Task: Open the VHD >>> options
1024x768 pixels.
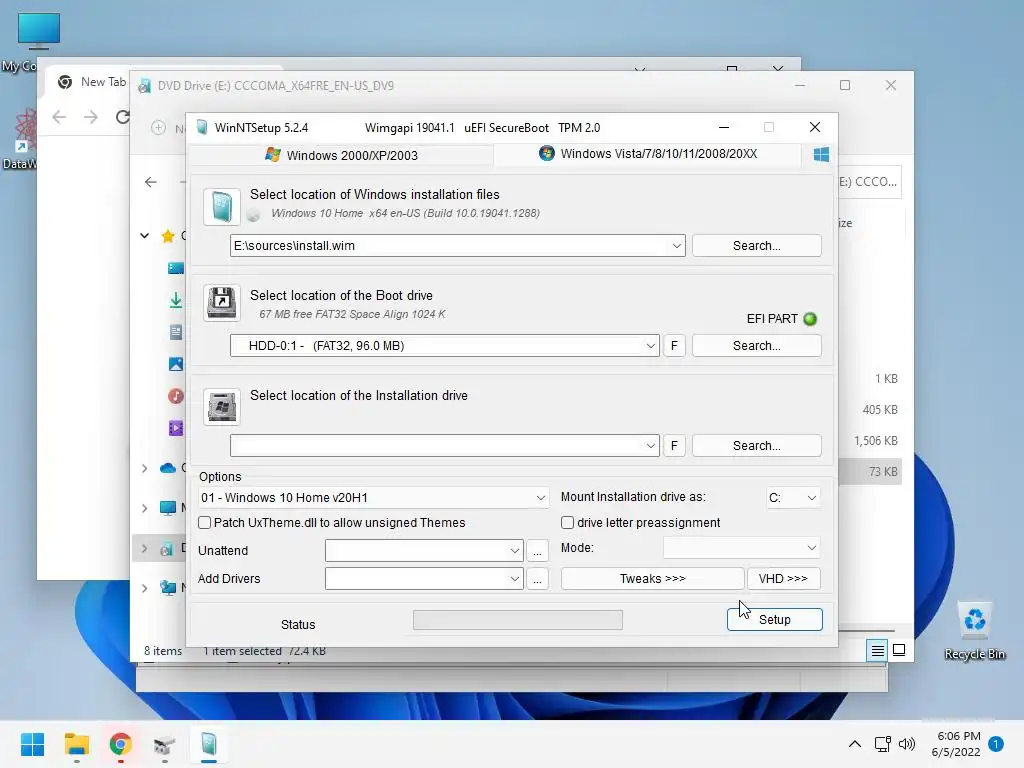Action: [x=783, y=579]
